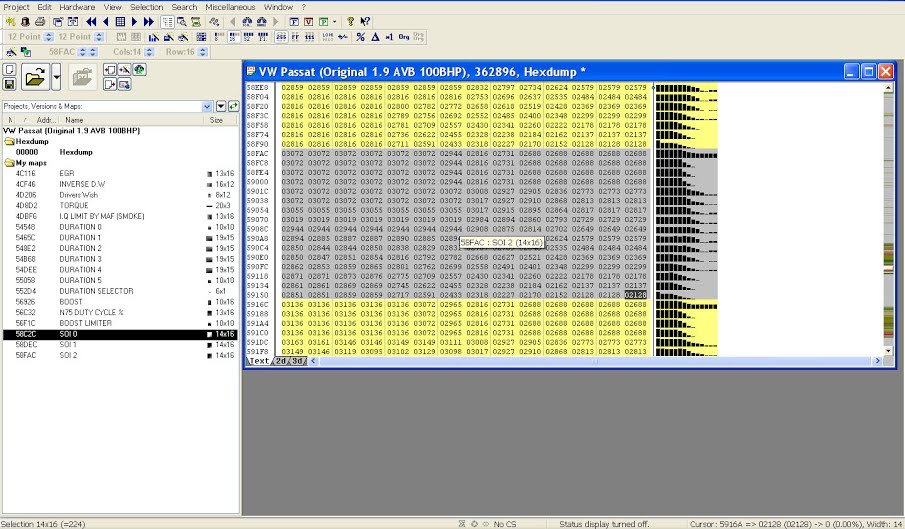The image size is (905, 529).
Task: Expand the arrow beside open project button
Action: (x=56, y=77)
